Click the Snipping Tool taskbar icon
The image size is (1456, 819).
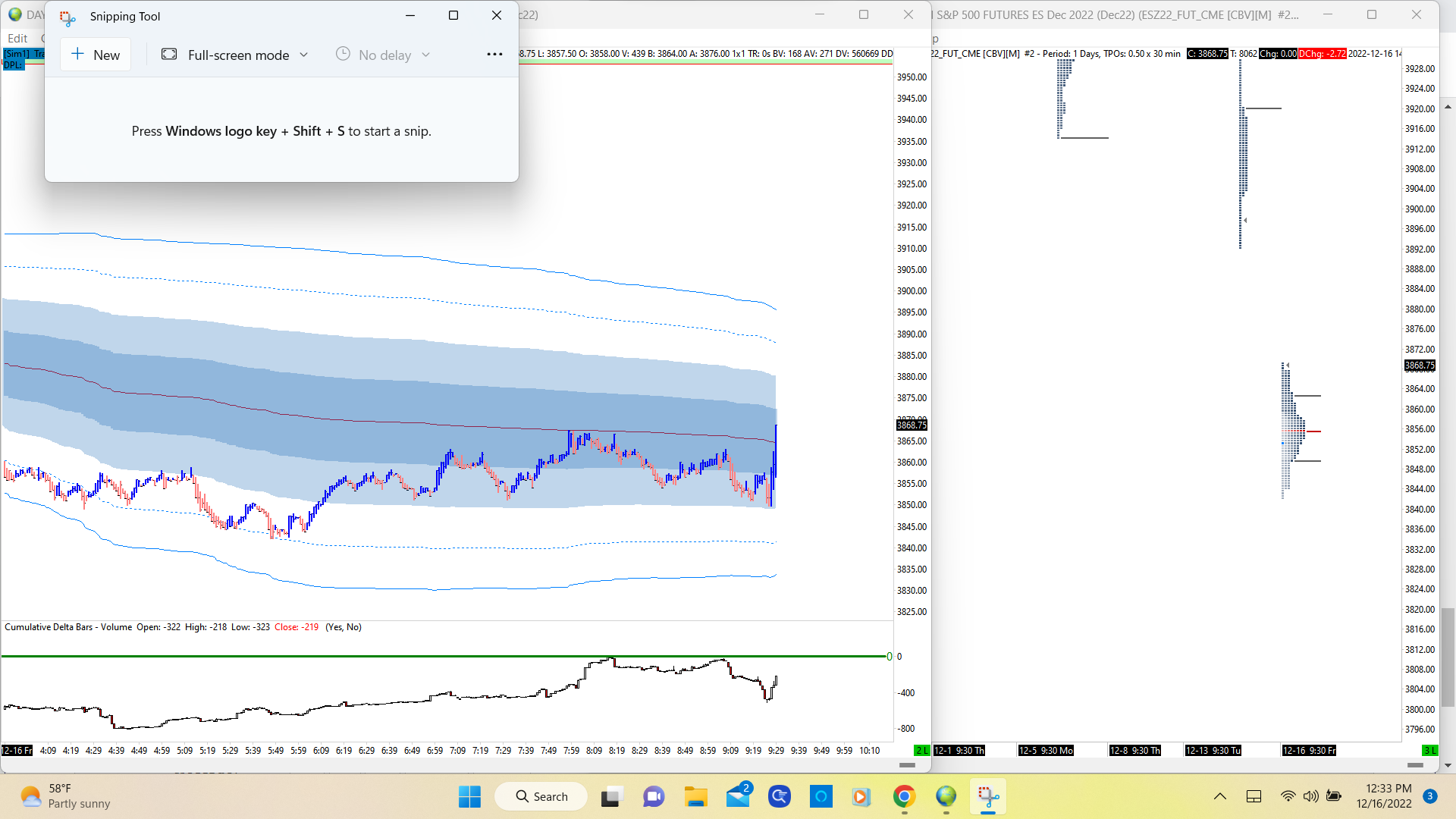(x=988, y=796)
